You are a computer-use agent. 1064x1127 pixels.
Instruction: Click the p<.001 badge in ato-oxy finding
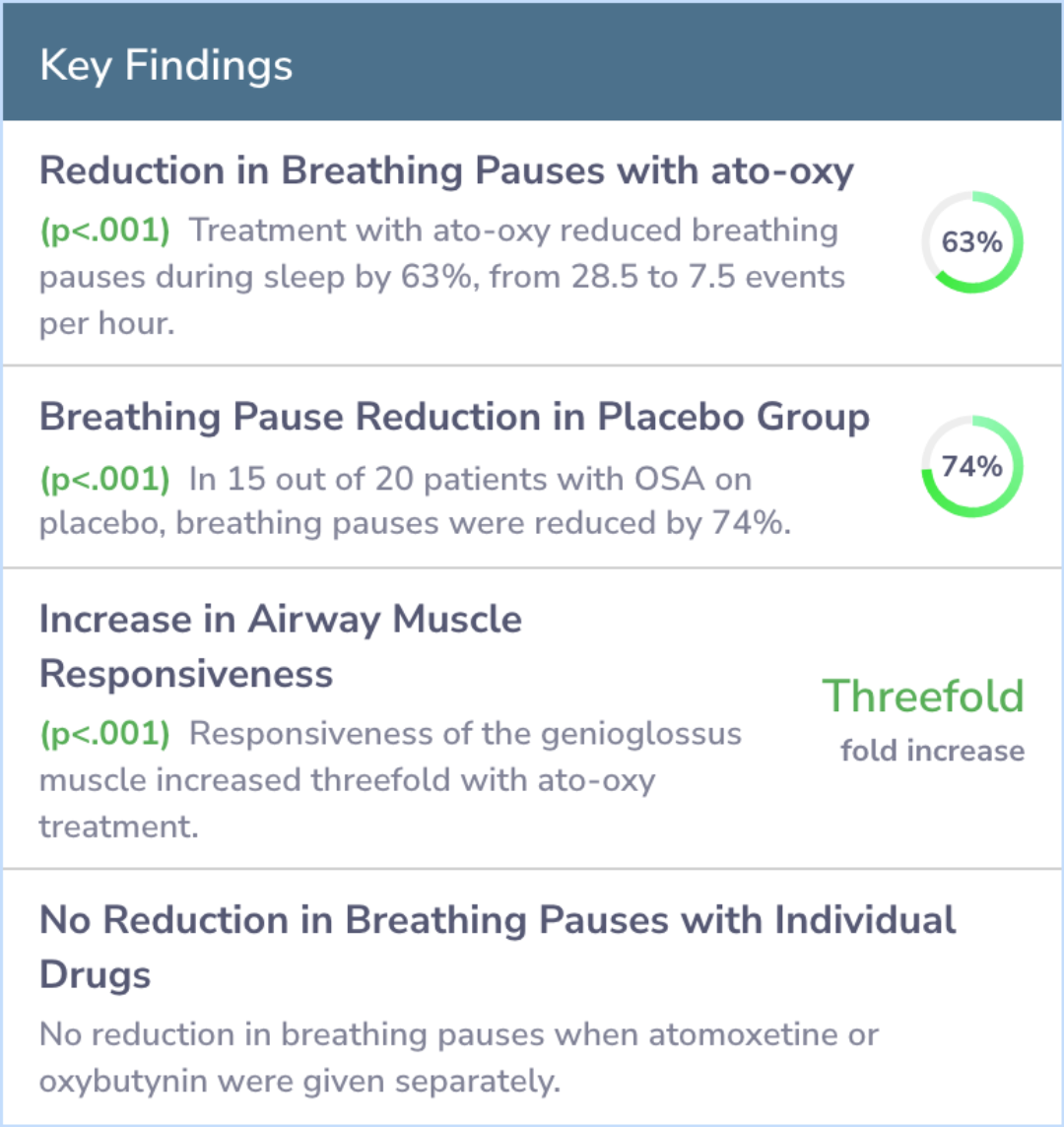(105, 231)
